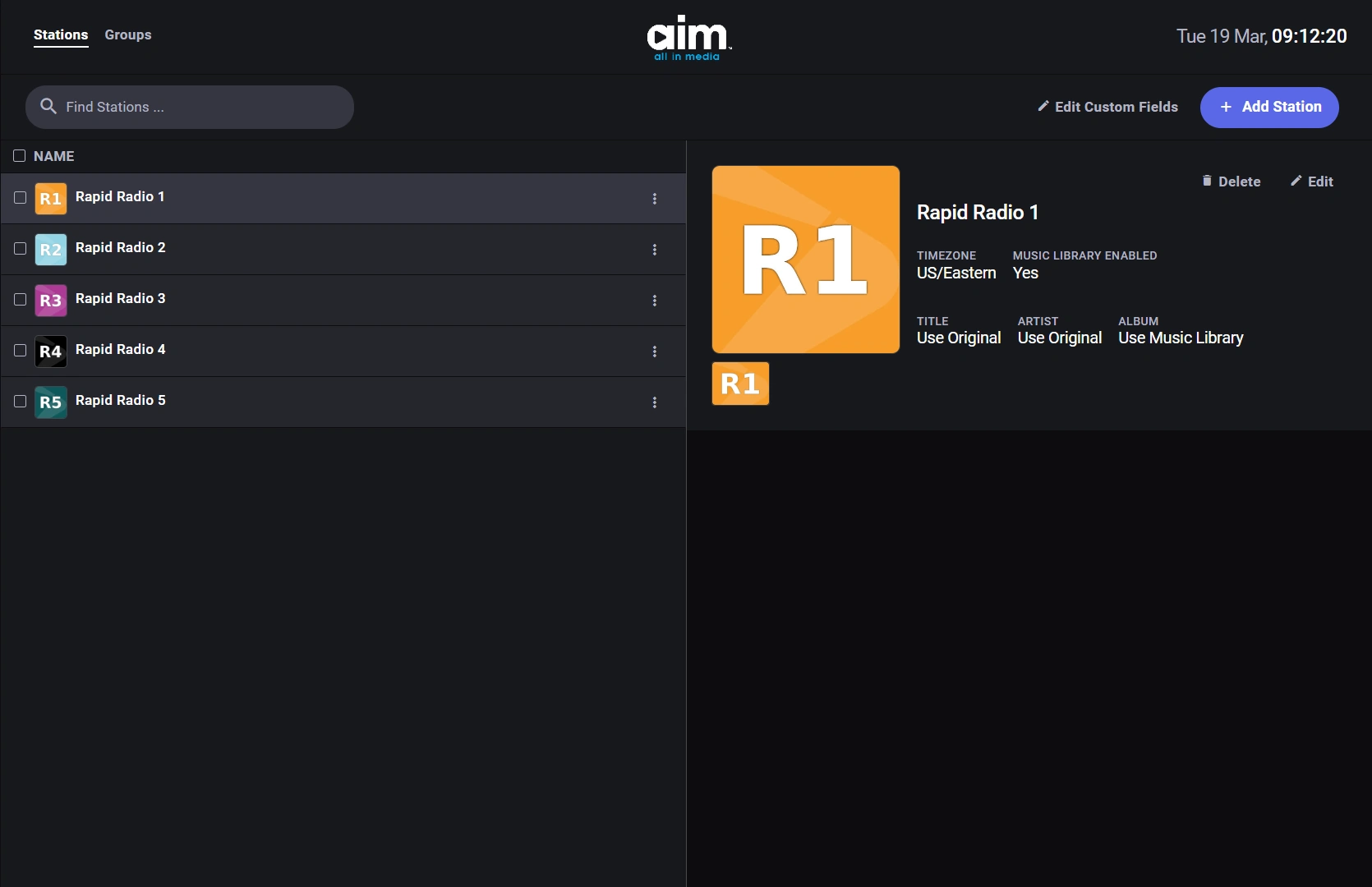Click the large R1 station artwork

[x=806, y=260]
